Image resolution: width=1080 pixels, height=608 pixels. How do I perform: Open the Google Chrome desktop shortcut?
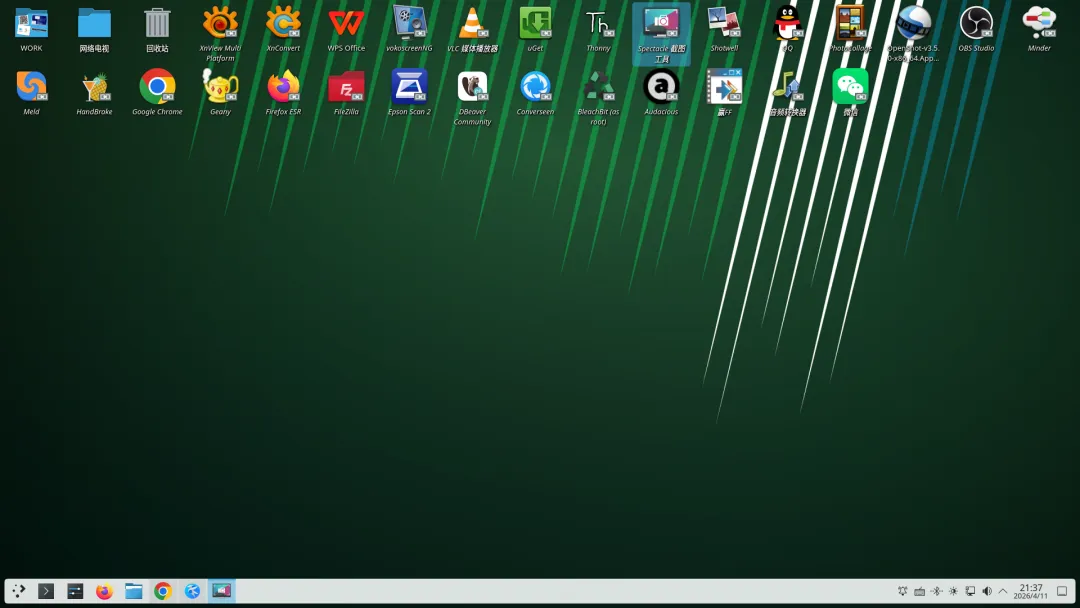[157, 87]
